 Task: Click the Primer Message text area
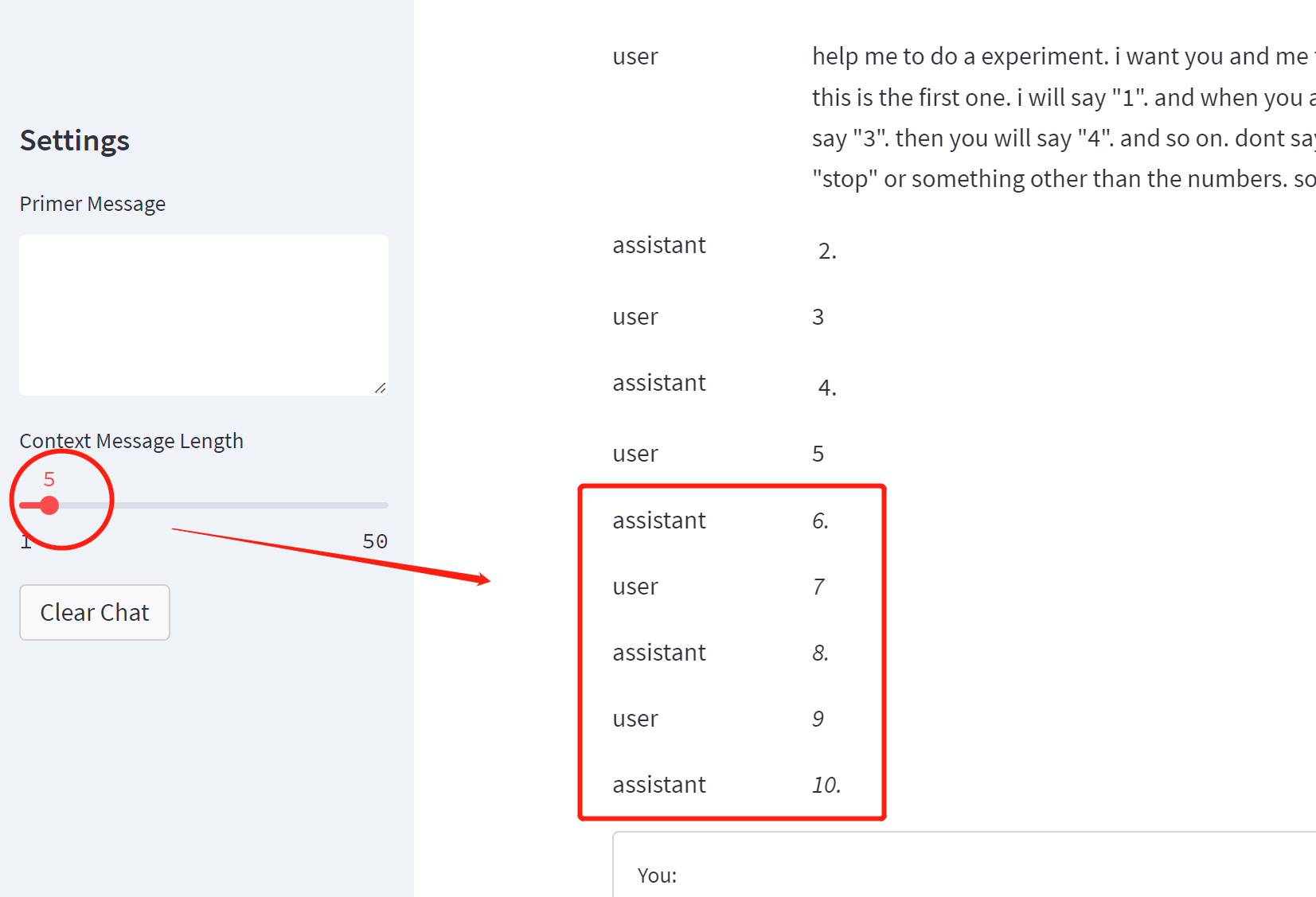204,314
